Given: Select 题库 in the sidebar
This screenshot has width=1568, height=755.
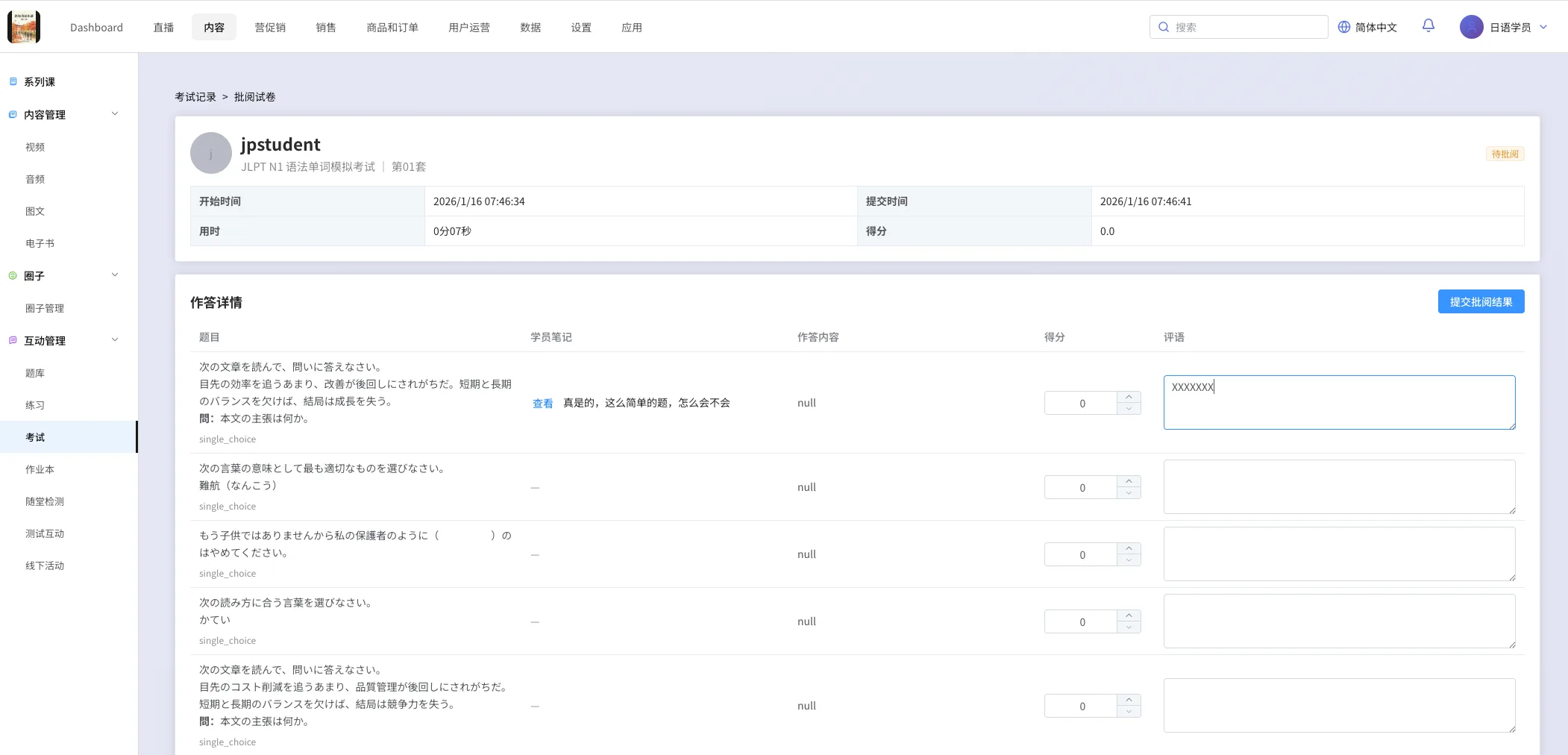Looking at the screenshot, I should (x=35, y=373).
